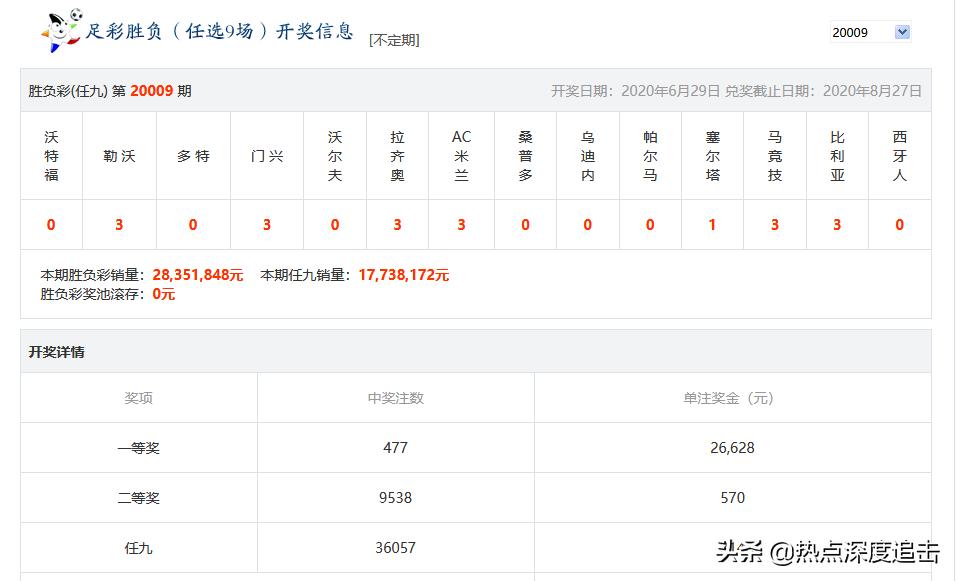
Task: Click the result 0 under 多特
Action: [x=193, y=225]
